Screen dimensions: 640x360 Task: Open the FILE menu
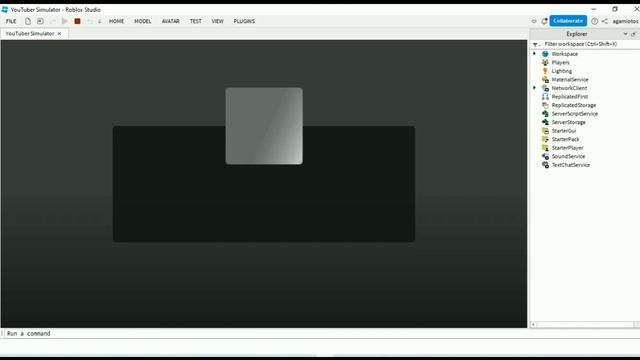(11, 21)
